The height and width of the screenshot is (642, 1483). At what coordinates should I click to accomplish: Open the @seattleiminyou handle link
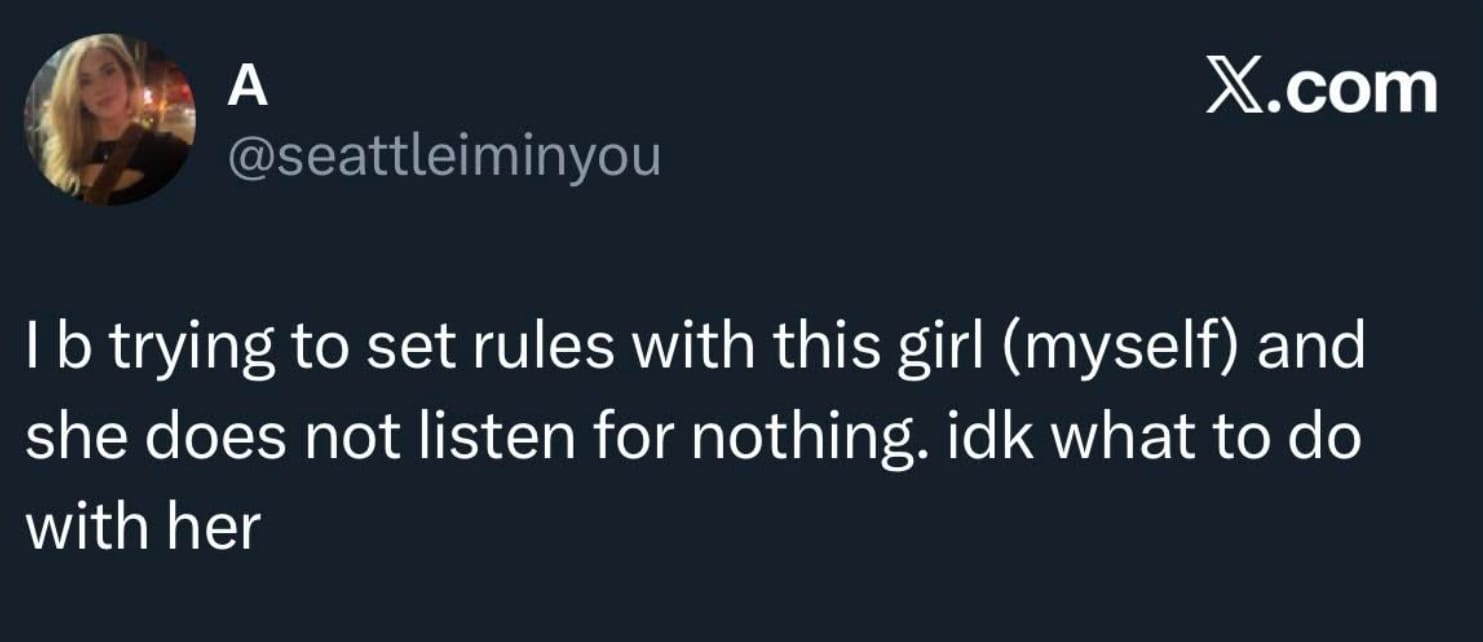tap(445, 157)
